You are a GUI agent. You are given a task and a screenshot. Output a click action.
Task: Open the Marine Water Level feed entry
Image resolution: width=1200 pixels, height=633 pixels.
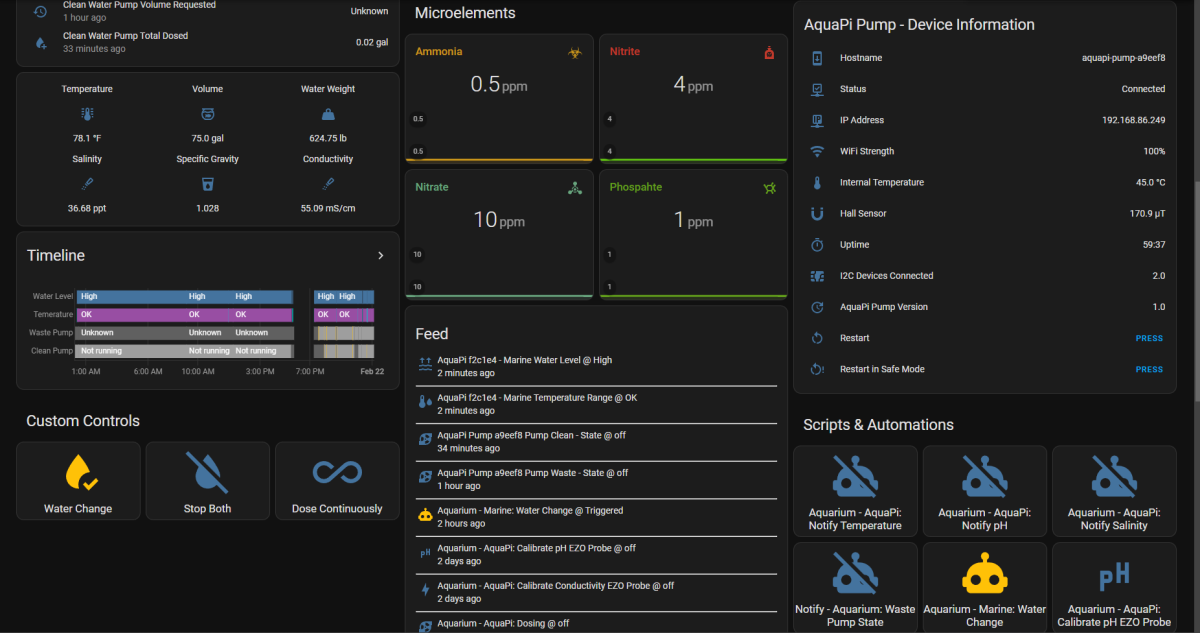tap(596, 366)
